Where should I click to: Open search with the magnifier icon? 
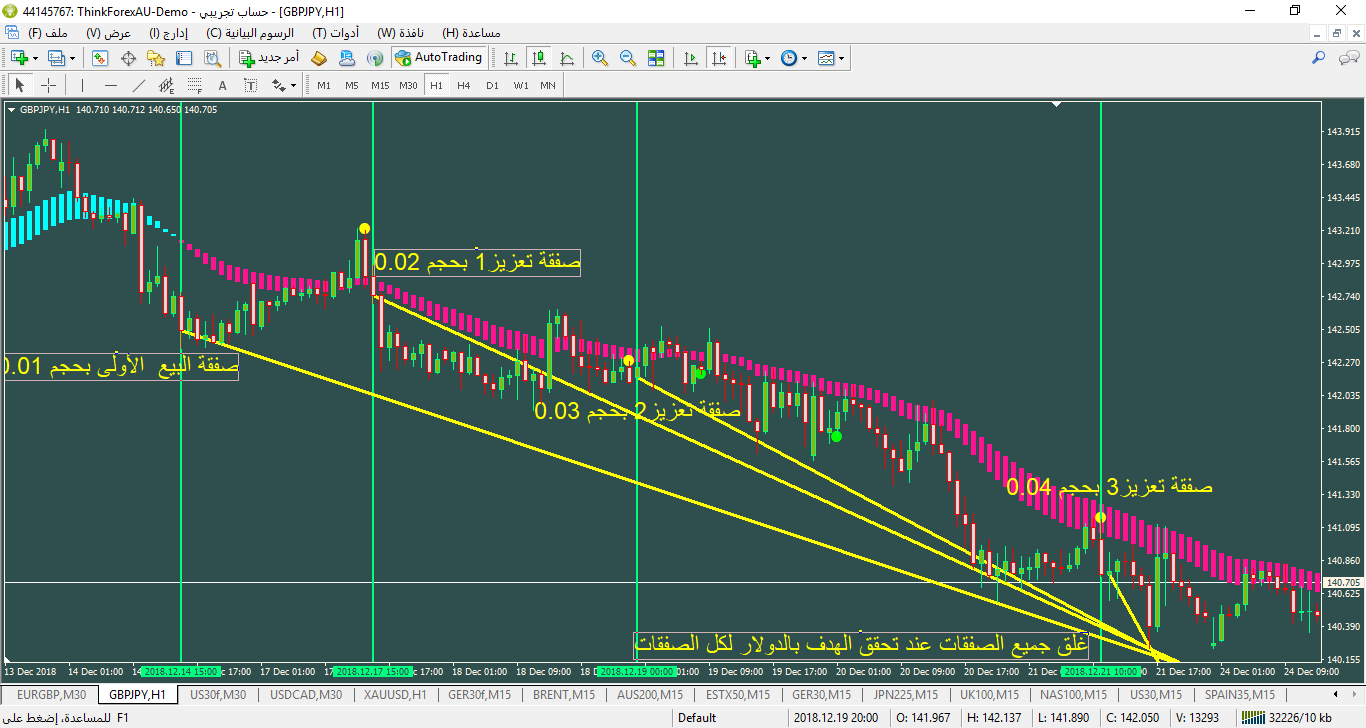pos(1320,58)
